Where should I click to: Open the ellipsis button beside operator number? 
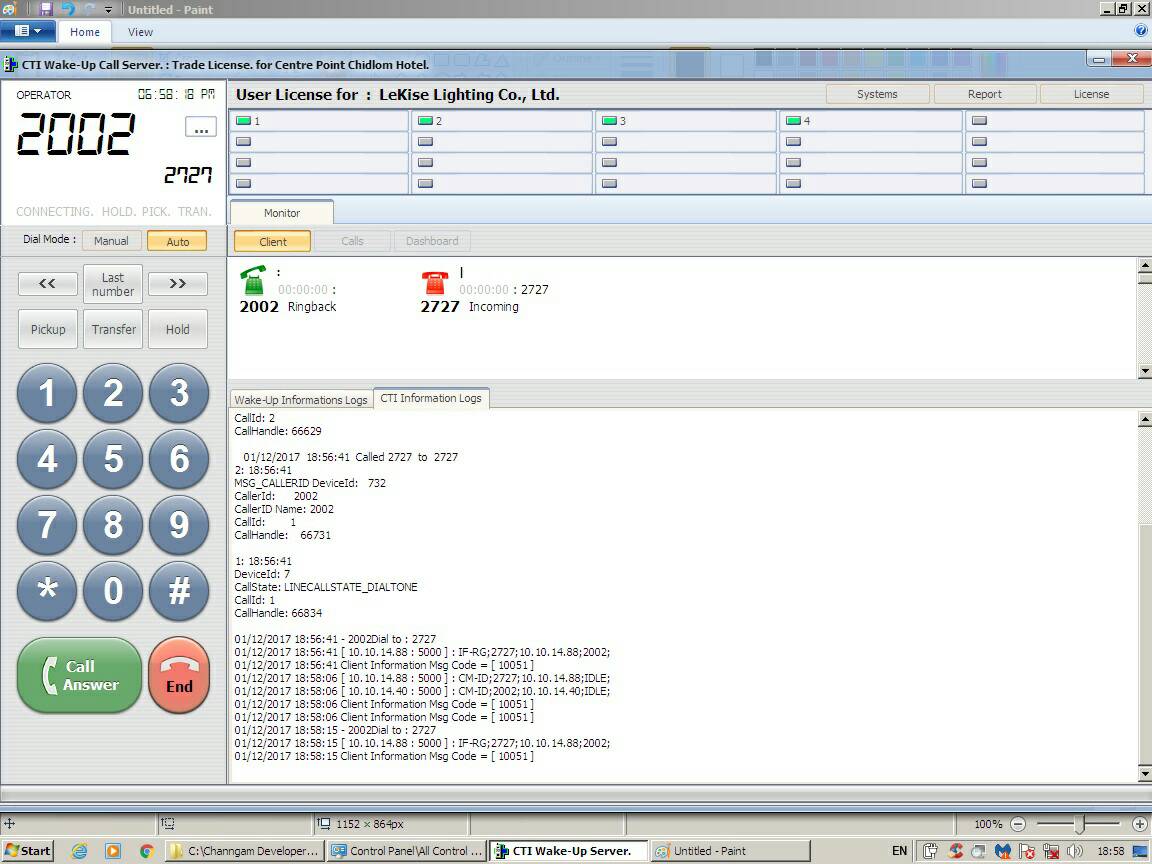pyautogui.click(x=200, y=128)
